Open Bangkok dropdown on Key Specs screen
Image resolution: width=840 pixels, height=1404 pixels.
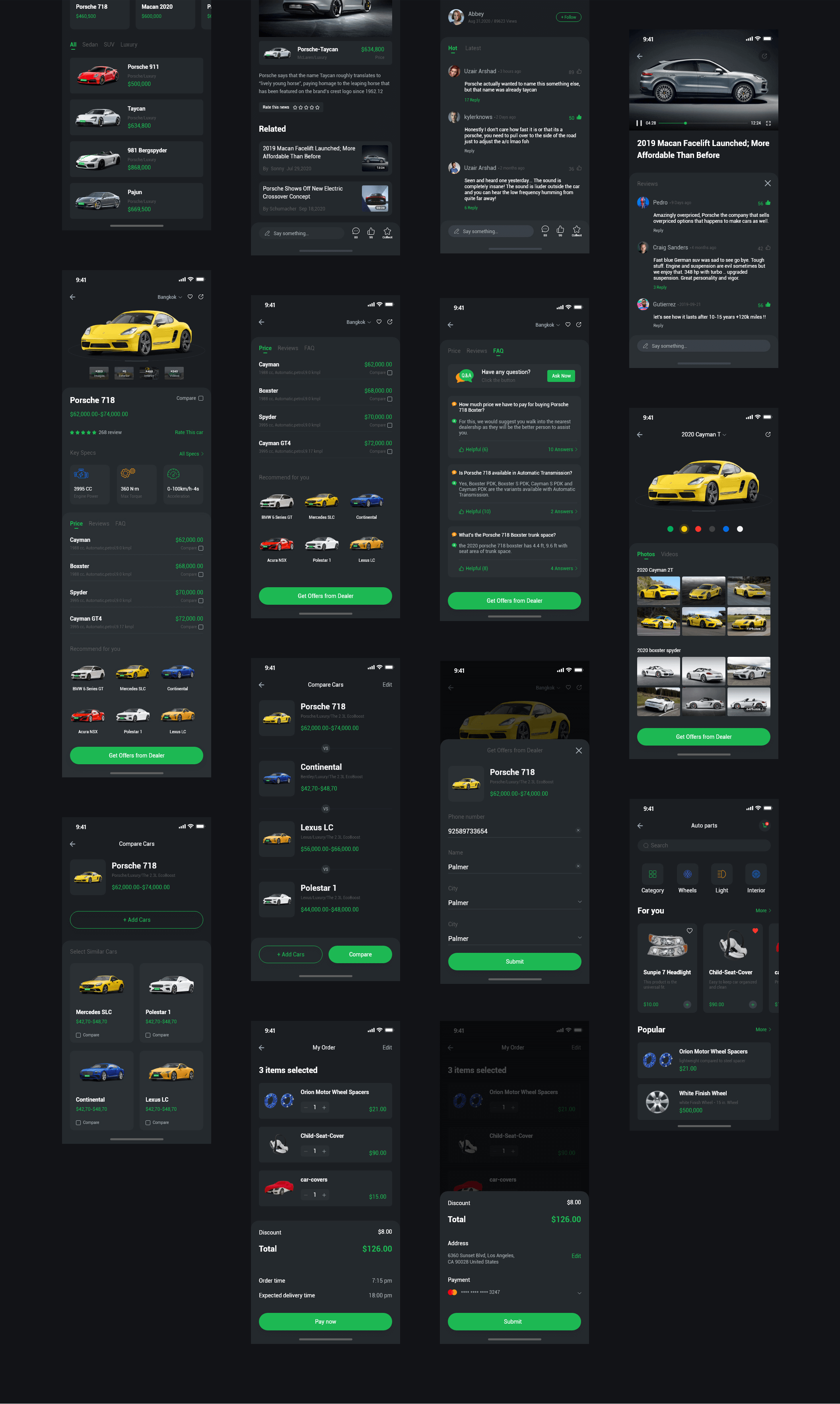tap(170, 297)
